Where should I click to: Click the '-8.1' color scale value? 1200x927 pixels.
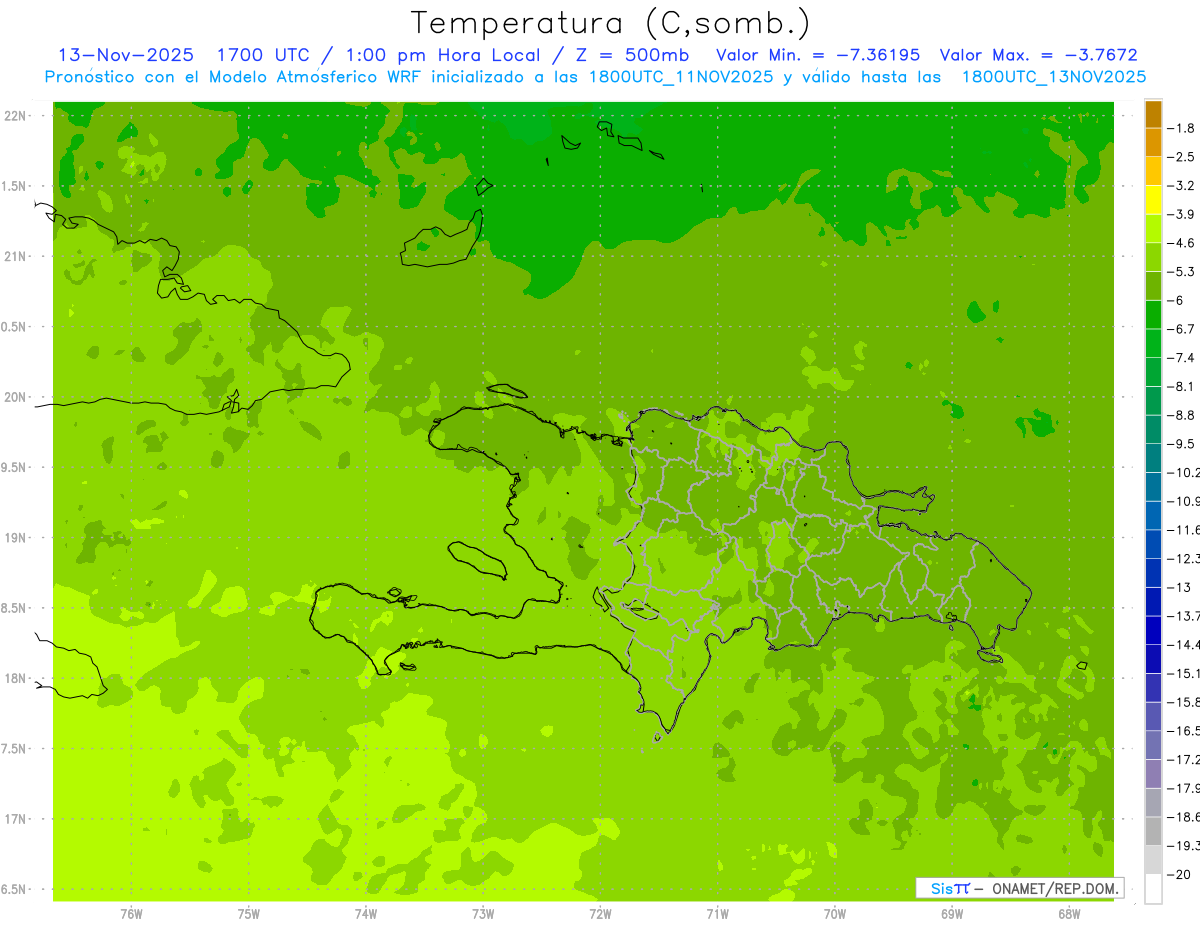point(1181,387)
